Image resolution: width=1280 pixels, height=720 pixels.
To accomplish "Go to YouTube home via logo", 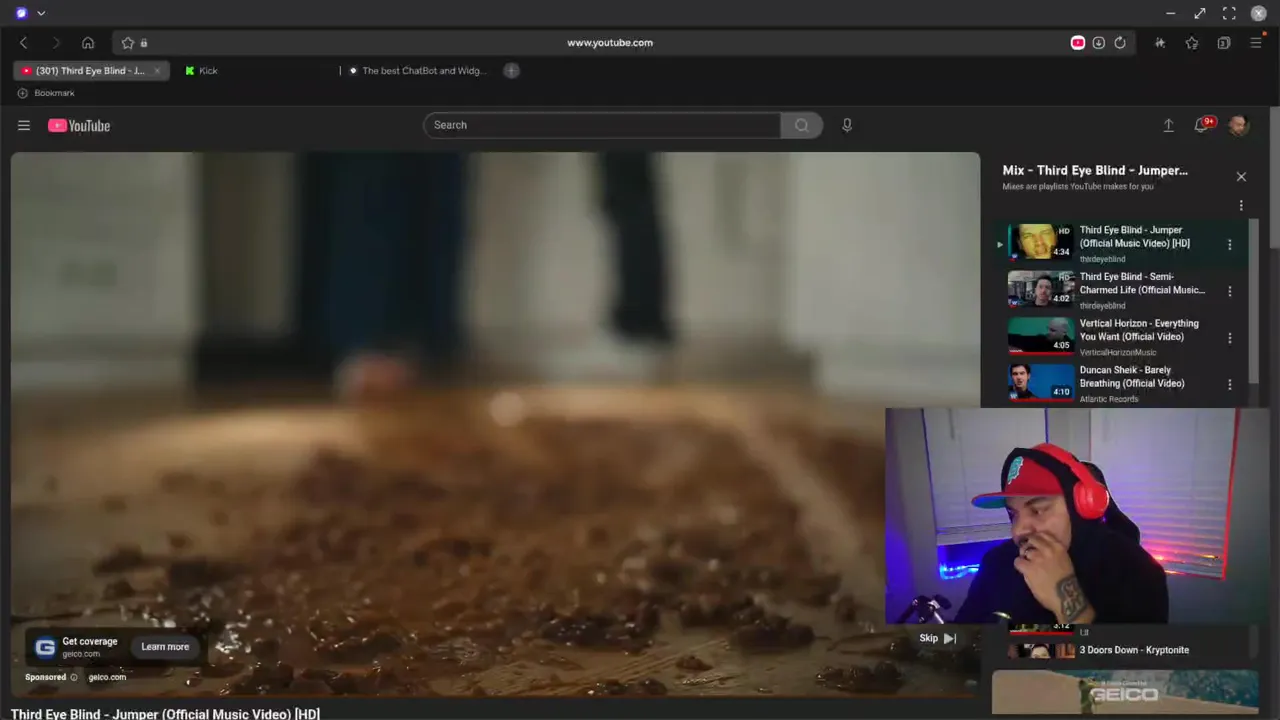I will click(79, 125).
